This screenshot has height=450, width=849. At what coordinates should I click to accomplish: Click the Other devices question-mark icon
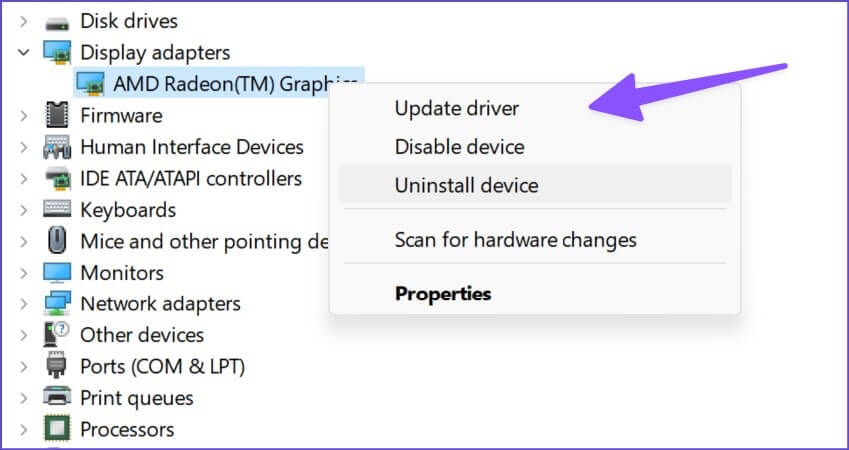point(58,335)
